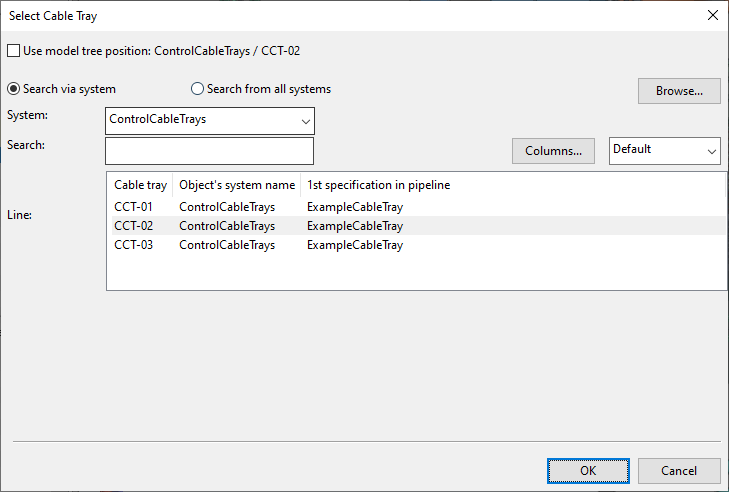Select the CCT-02 cable tray row

(133, 226)
